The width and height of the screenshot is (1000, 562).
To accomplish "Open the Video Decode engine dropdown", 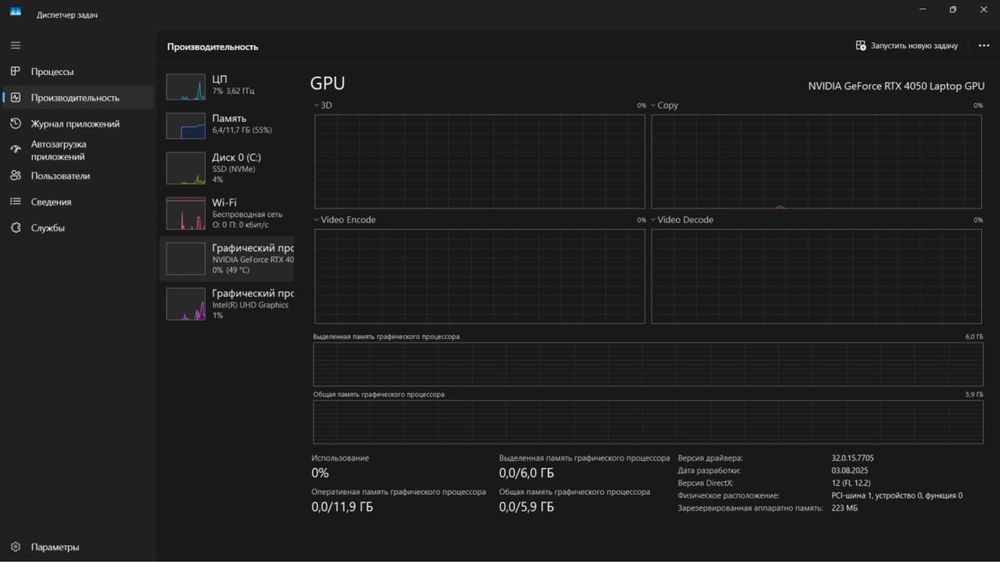I will click(x=653, y=219).
